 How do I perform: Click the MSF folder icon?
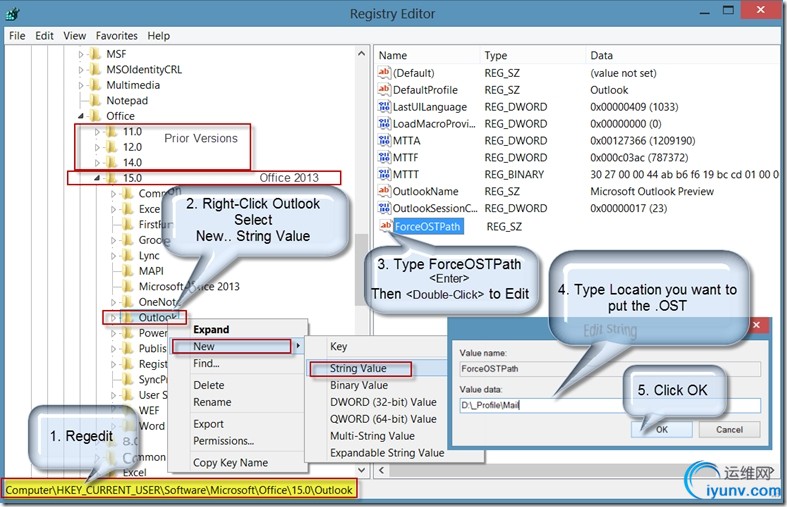click(x=95, y=54)
